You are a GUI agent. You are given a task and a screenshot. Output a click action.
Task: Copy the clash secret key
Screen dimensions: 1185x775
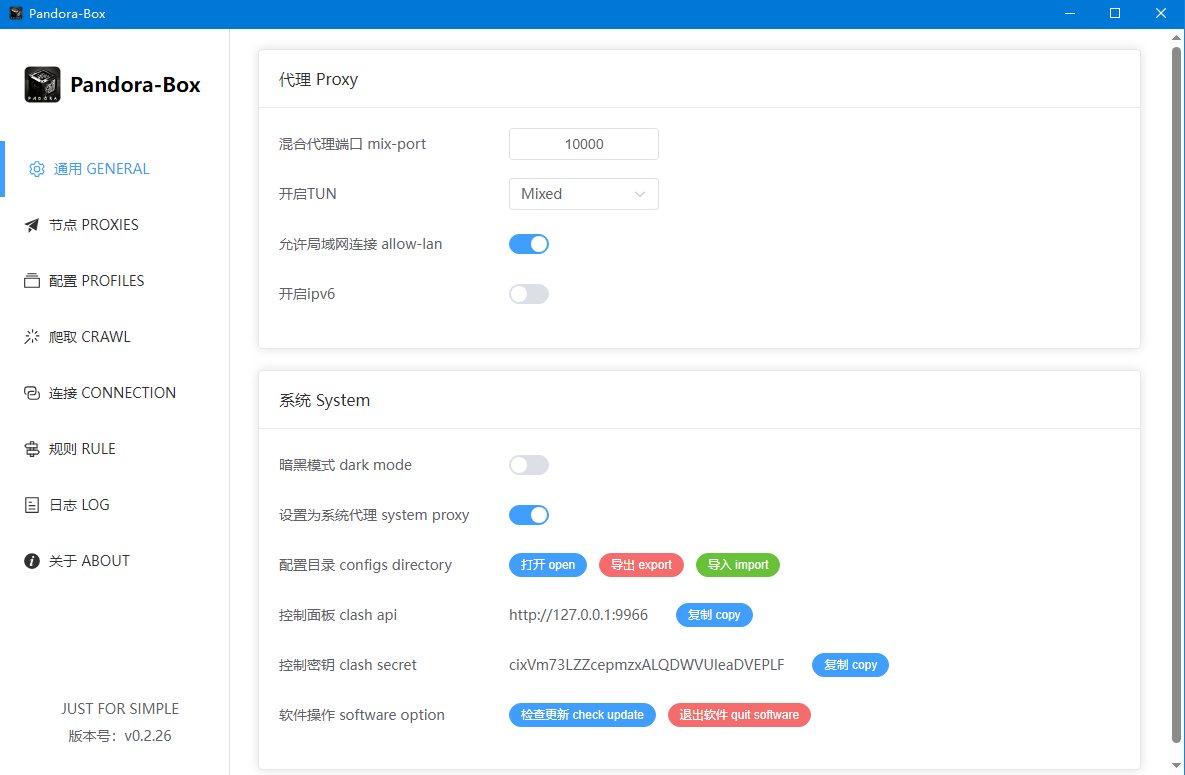[x=850, y=665]
